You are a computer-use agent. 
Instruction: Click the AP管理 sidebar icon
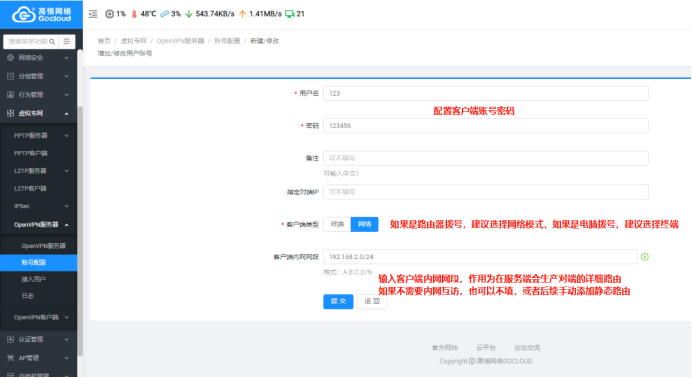point(11,358)
